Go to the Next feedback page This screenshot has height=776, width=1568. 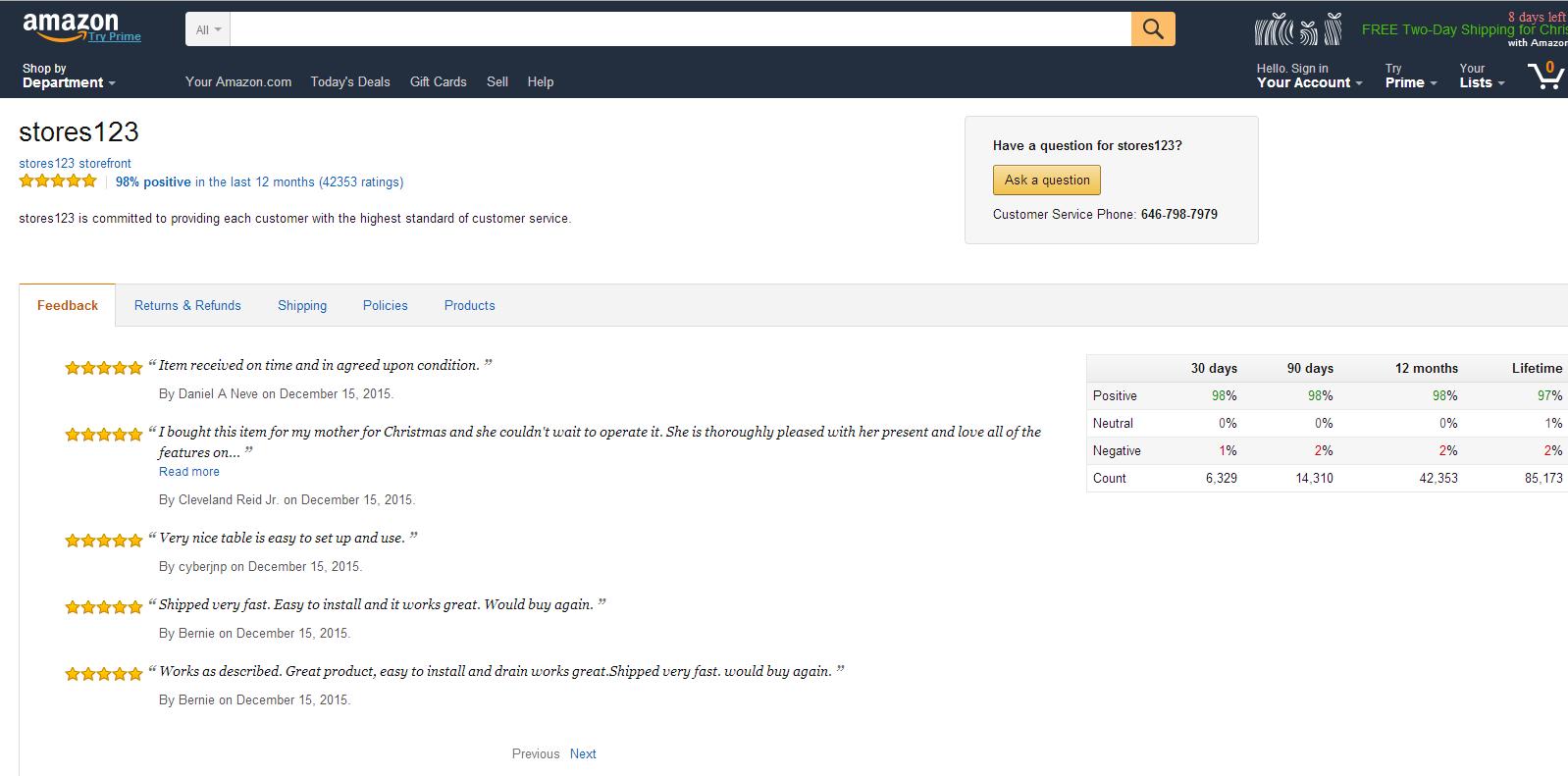tap(583, 753)
